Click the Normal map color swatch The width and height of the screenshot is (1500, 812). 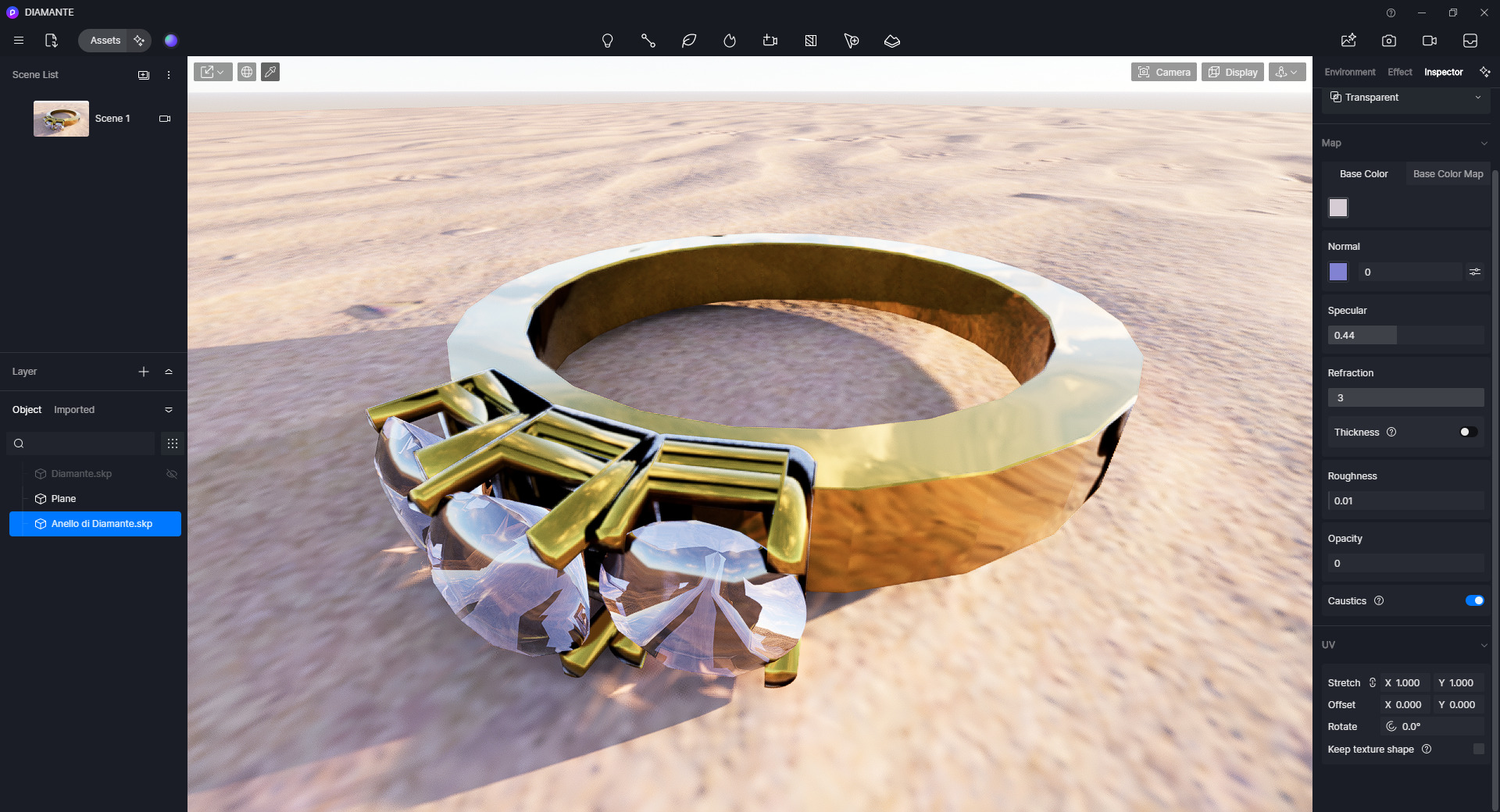pos(1338,272)
